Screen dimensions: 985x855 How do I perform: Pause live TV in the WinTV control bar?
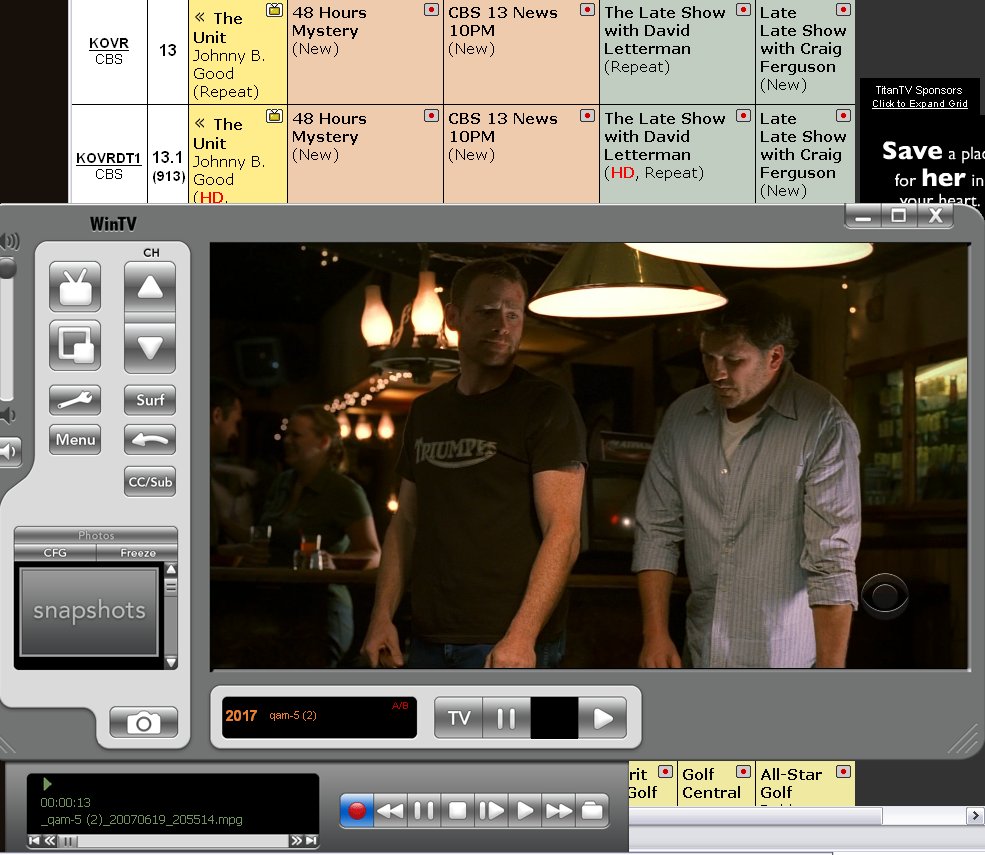pyautogui.click(x=506, y=717)
